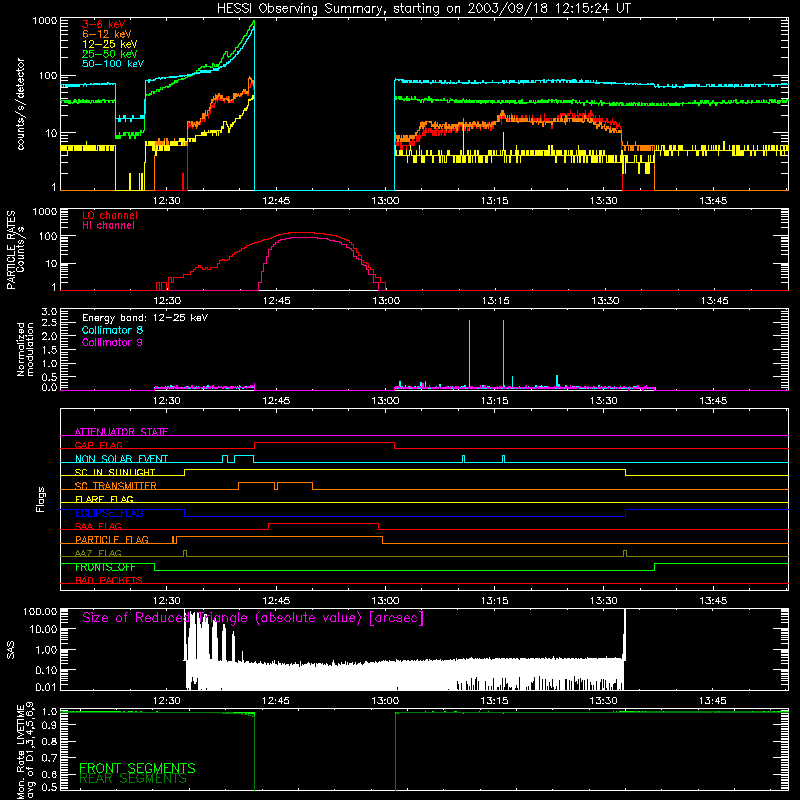Click the ECLIPSE FLAG label

click(x=109, y=513)
